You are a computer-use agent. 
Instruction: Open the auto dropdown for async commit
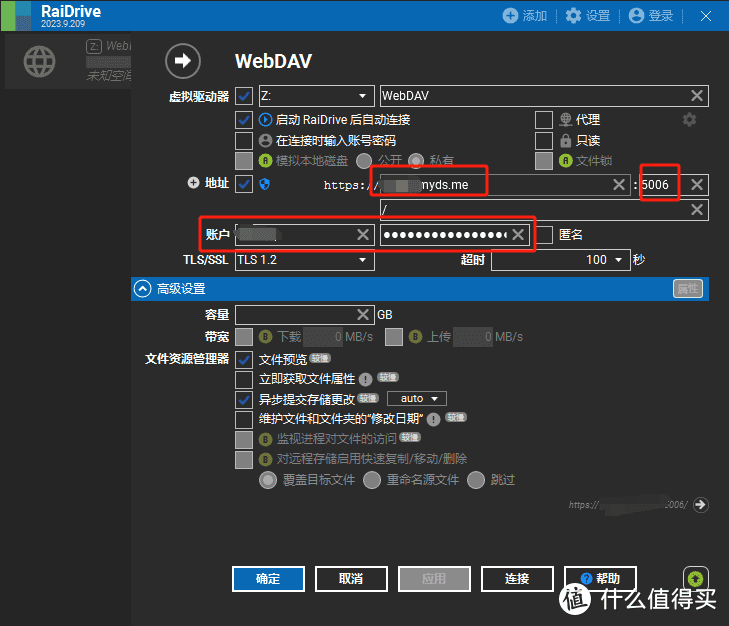[417, 399]
